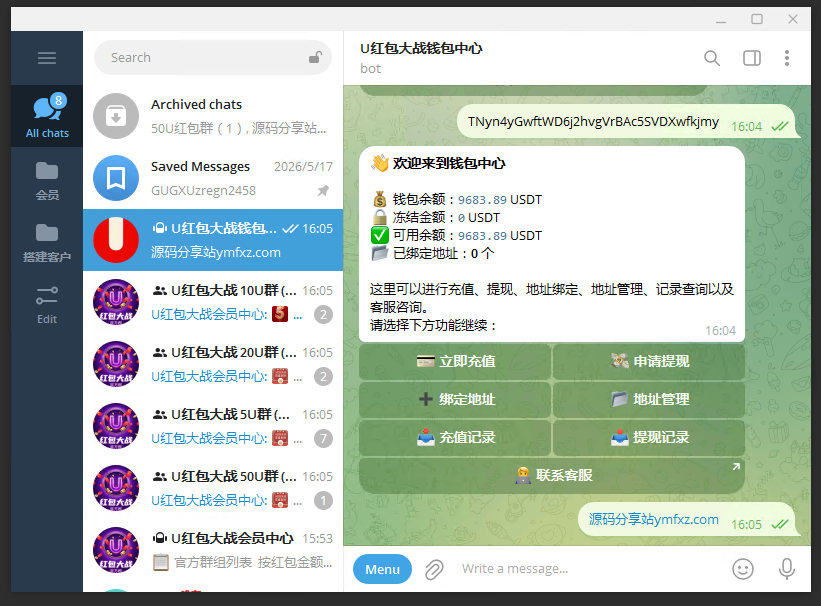Image resolution: width=821 pixels, height=606 pixels.
Task: Click the paperclip attach icon
Action: point(434,569)
